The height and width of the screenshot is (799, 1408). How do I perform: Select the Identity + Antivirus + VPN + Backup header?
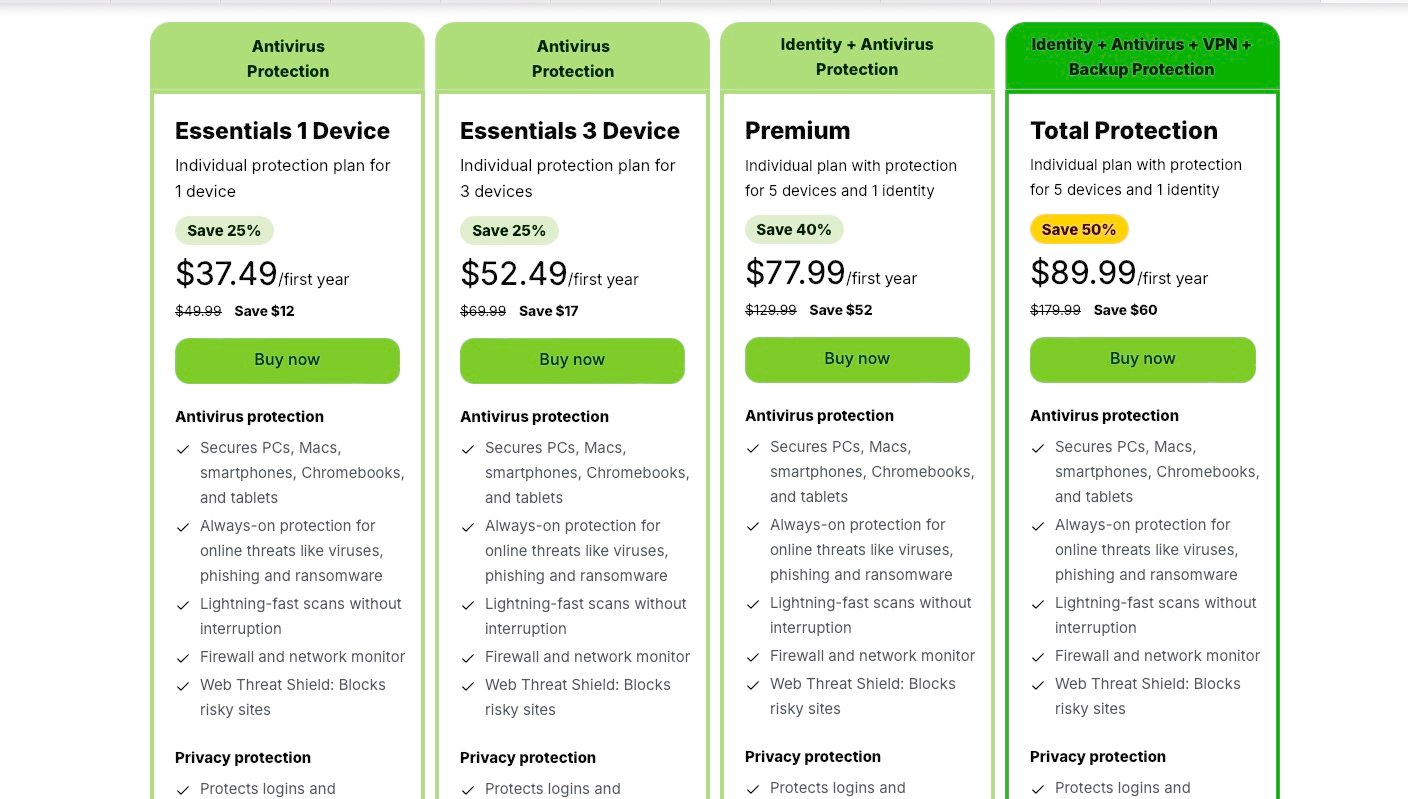click(x=1141, y=57)
